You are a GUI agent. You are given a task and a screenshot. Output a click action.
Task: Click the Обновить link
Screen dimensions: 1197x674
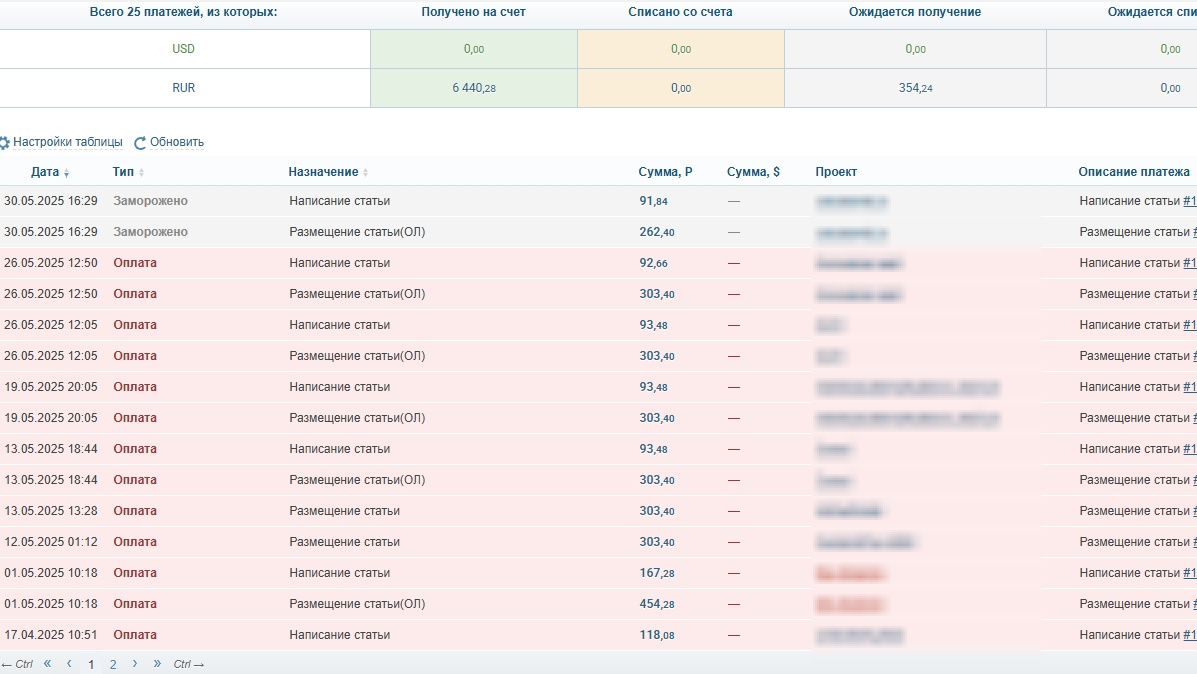(177, 142)
